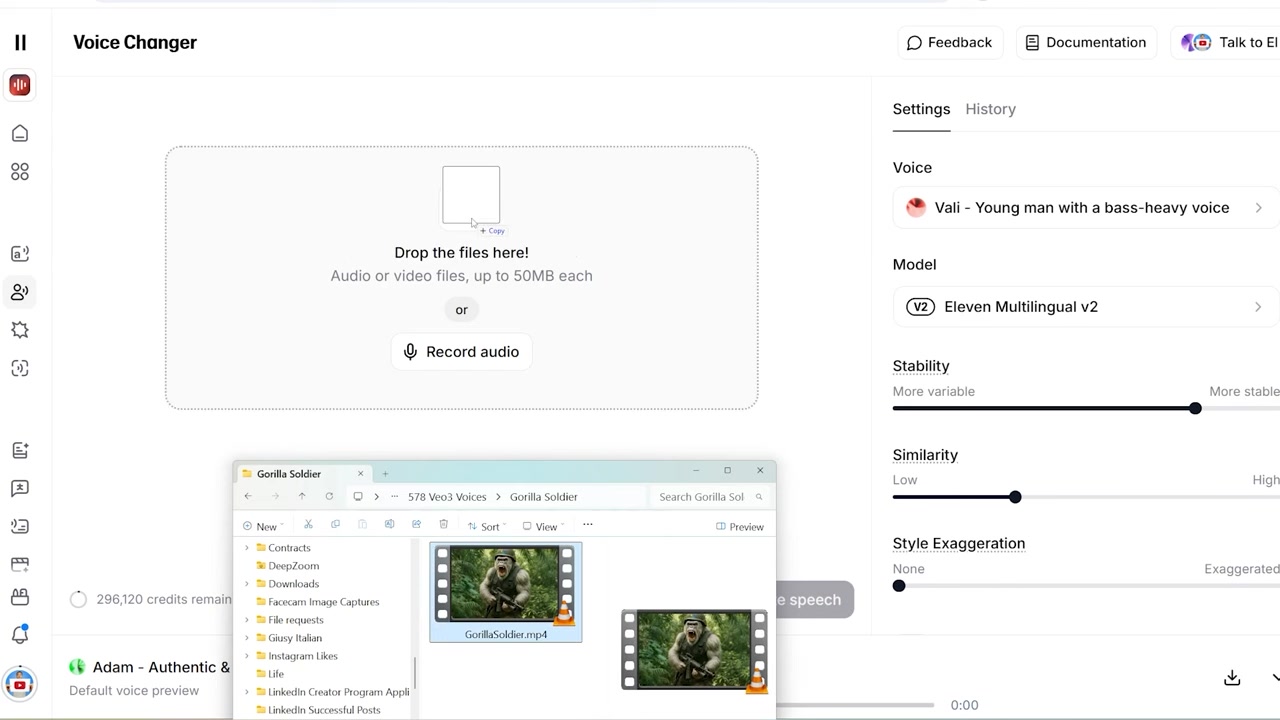The image size is (1280, 720).
Task: Click the ElevenLabs logo in the sidebar
Action: [x=20, y=42]
